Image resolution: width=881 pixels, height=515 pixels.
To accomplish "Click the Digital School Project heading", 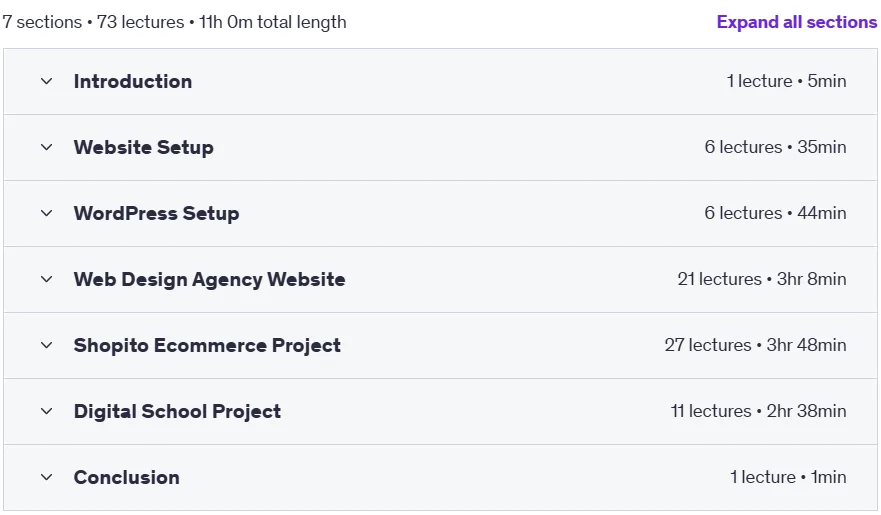I will click(177, 411).
